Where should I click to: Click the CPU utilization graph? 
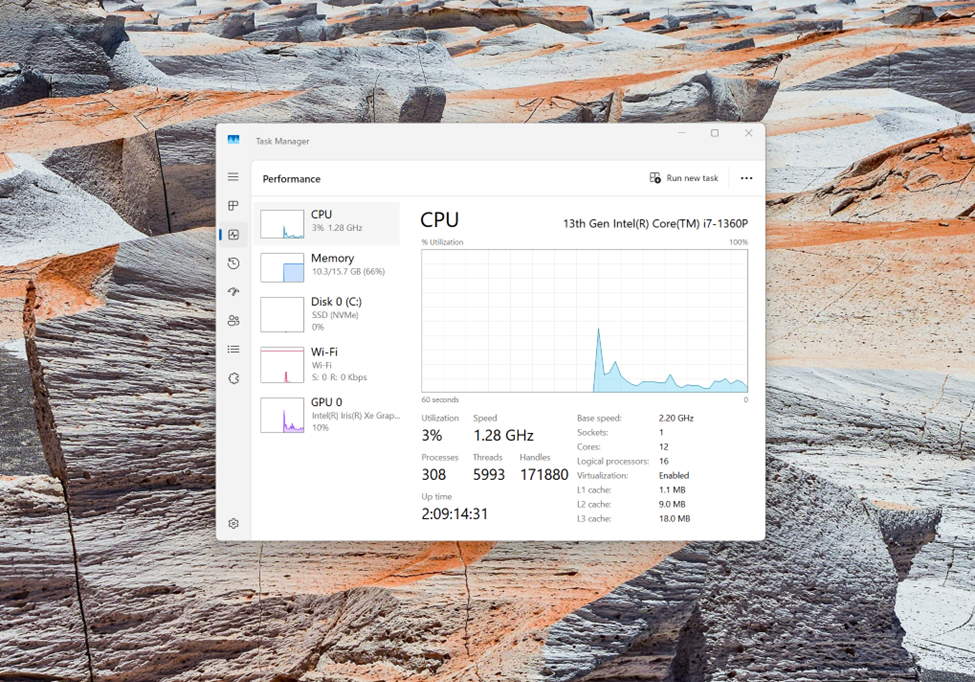coord(585,321)
